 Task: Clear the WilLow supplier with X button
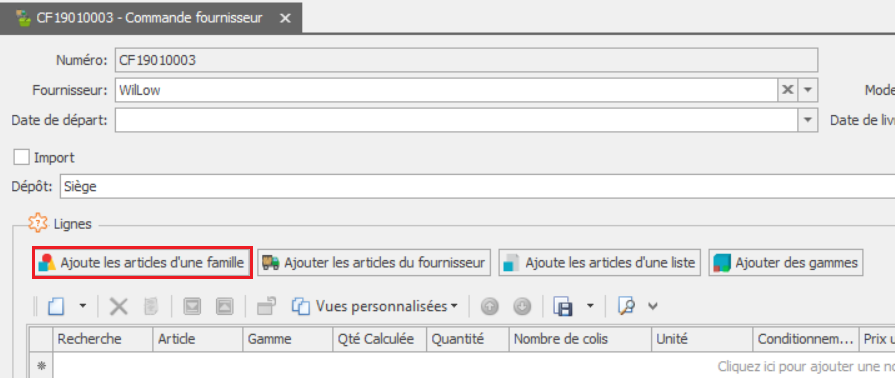tap(788, 90)
